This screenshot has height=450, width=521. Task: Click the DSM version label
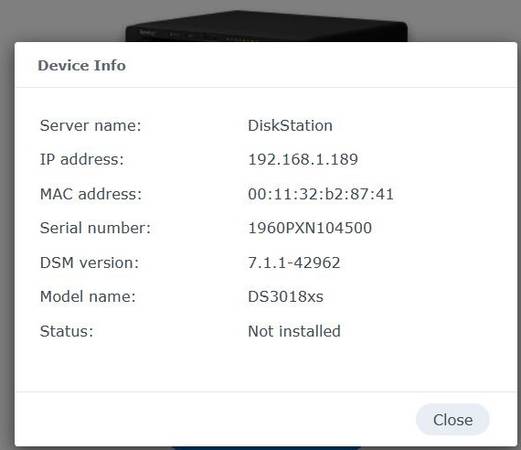[89, 263]
